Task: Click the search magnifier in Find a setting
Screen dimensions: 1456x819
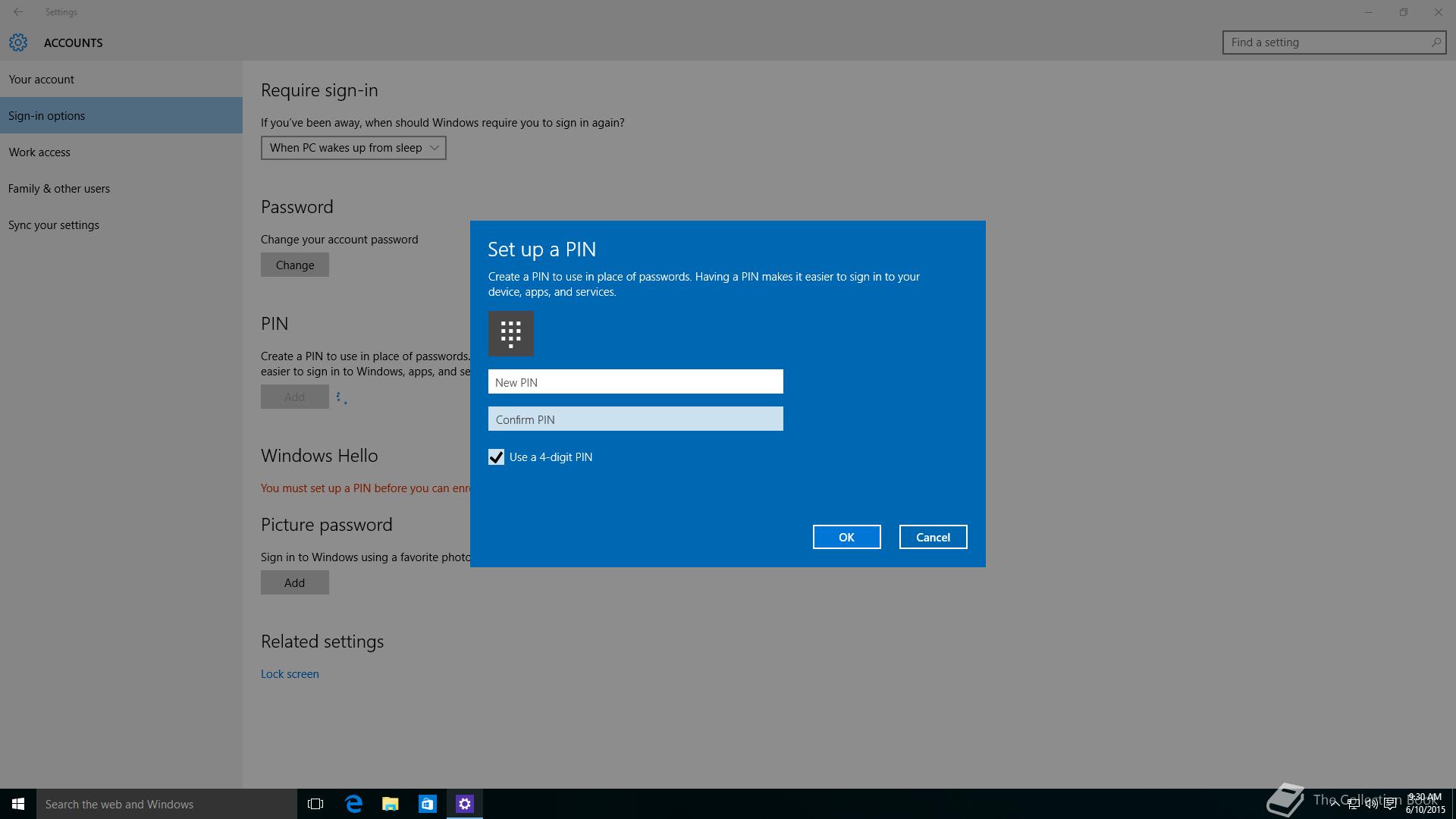Action: point(1436,42)
